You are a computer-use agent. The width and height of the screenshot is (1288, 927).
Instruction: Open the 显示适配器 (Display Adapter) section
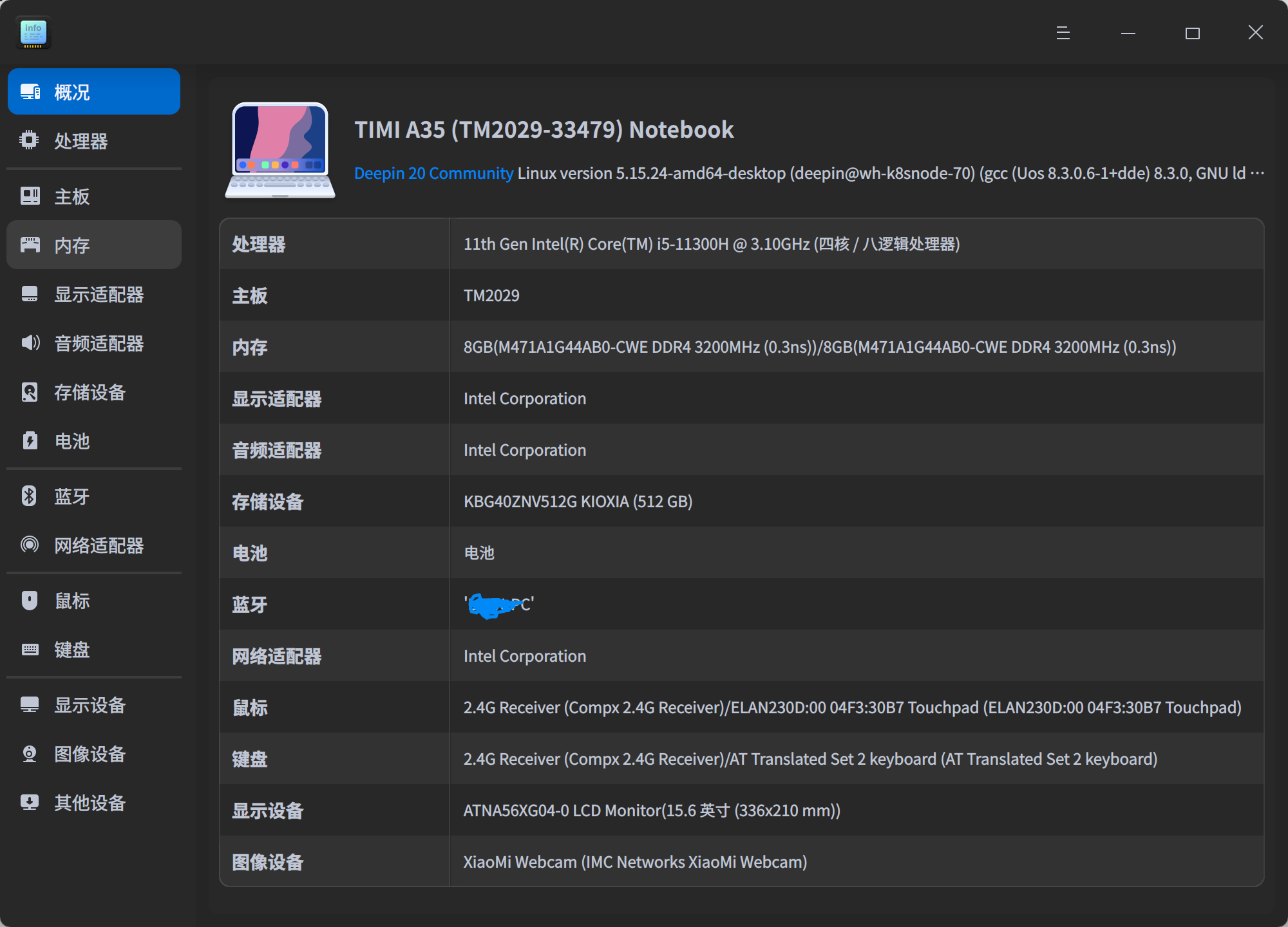(x=99, y=294)
